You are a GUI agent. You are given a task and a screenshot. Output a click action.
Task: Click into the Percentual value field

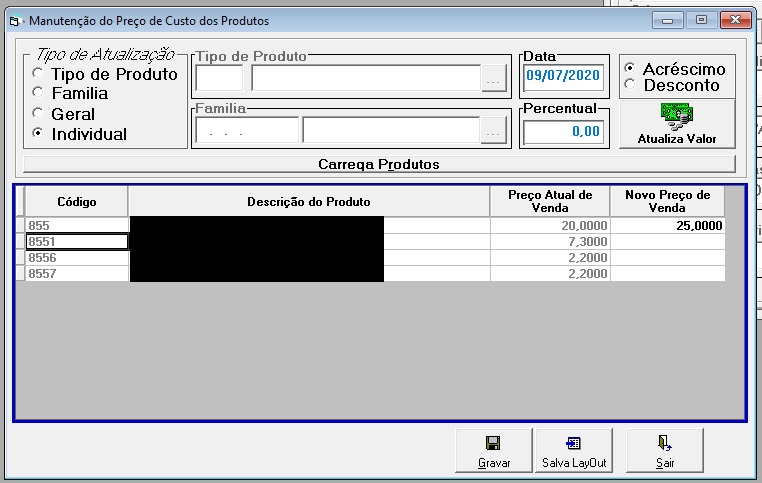564,131
